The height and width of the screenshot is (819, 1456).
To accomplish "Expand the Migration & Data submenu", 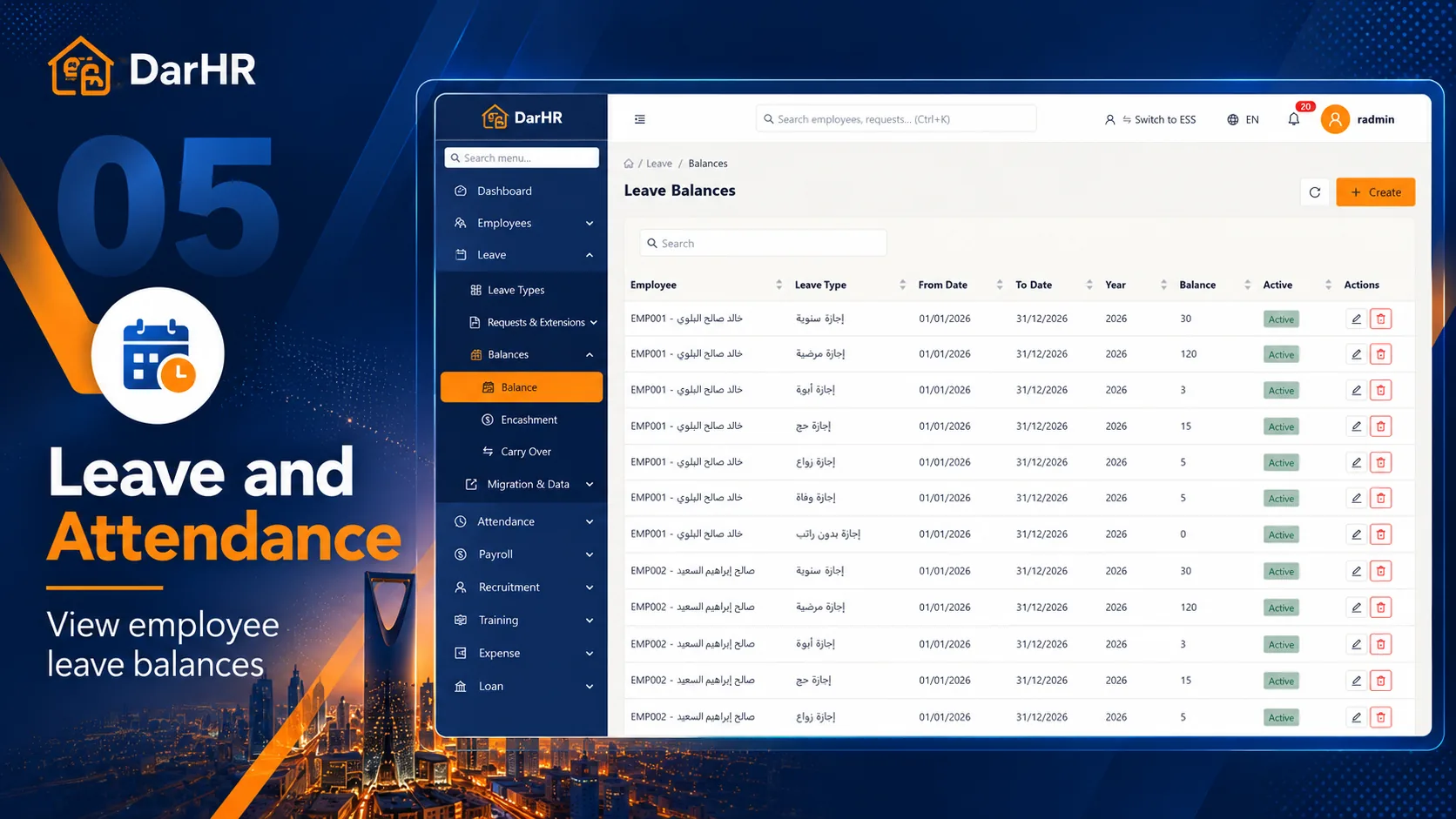I will 590,485.
